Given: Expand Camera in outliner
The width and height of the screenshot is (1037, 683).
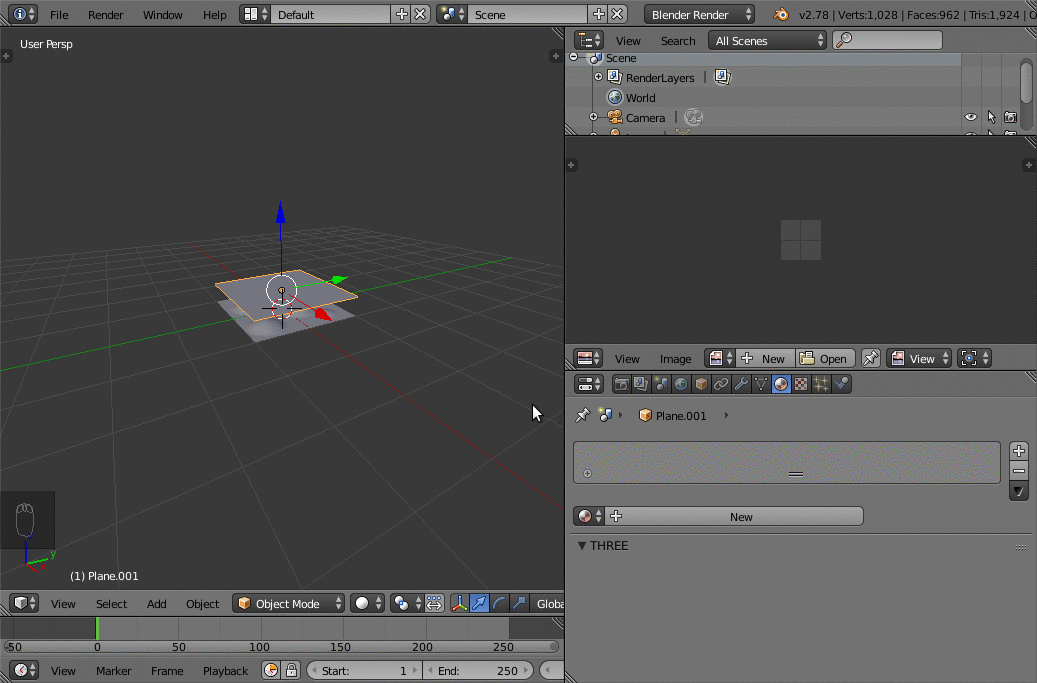Looking at the screenshot, I should [x=593, y=117].
